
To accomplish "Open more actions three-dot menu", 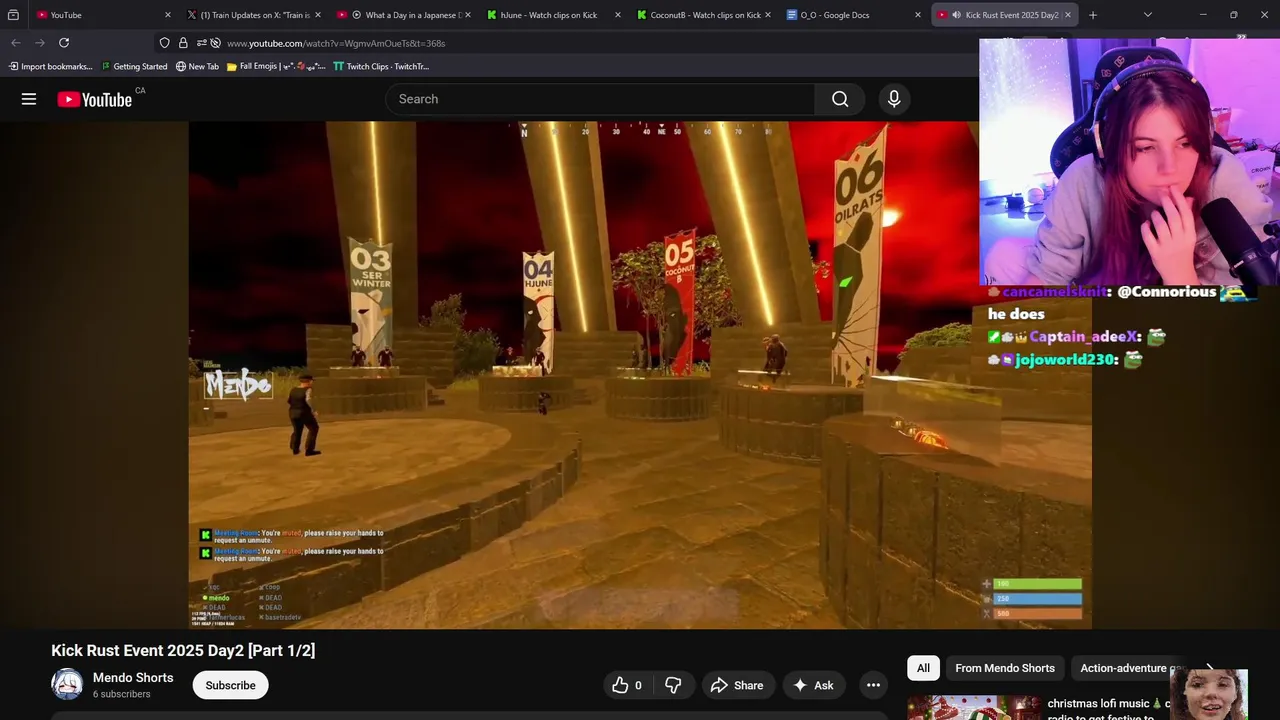I will [x=873, y=685].
